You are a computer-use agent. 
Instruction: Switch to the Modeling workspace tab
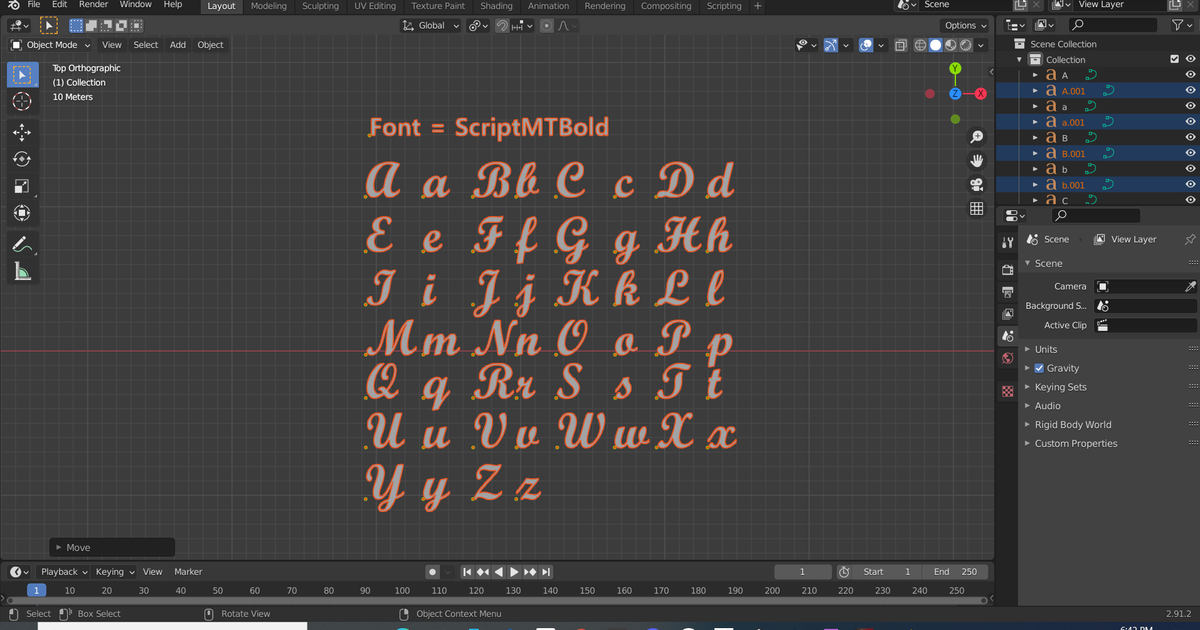coord(268,6)
